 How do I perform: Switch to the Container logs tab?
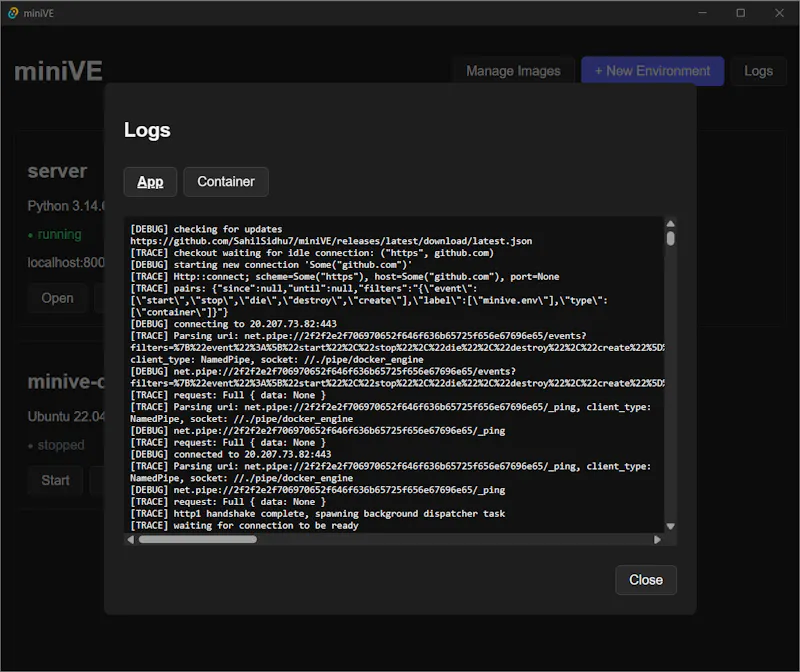pos(226,182)
